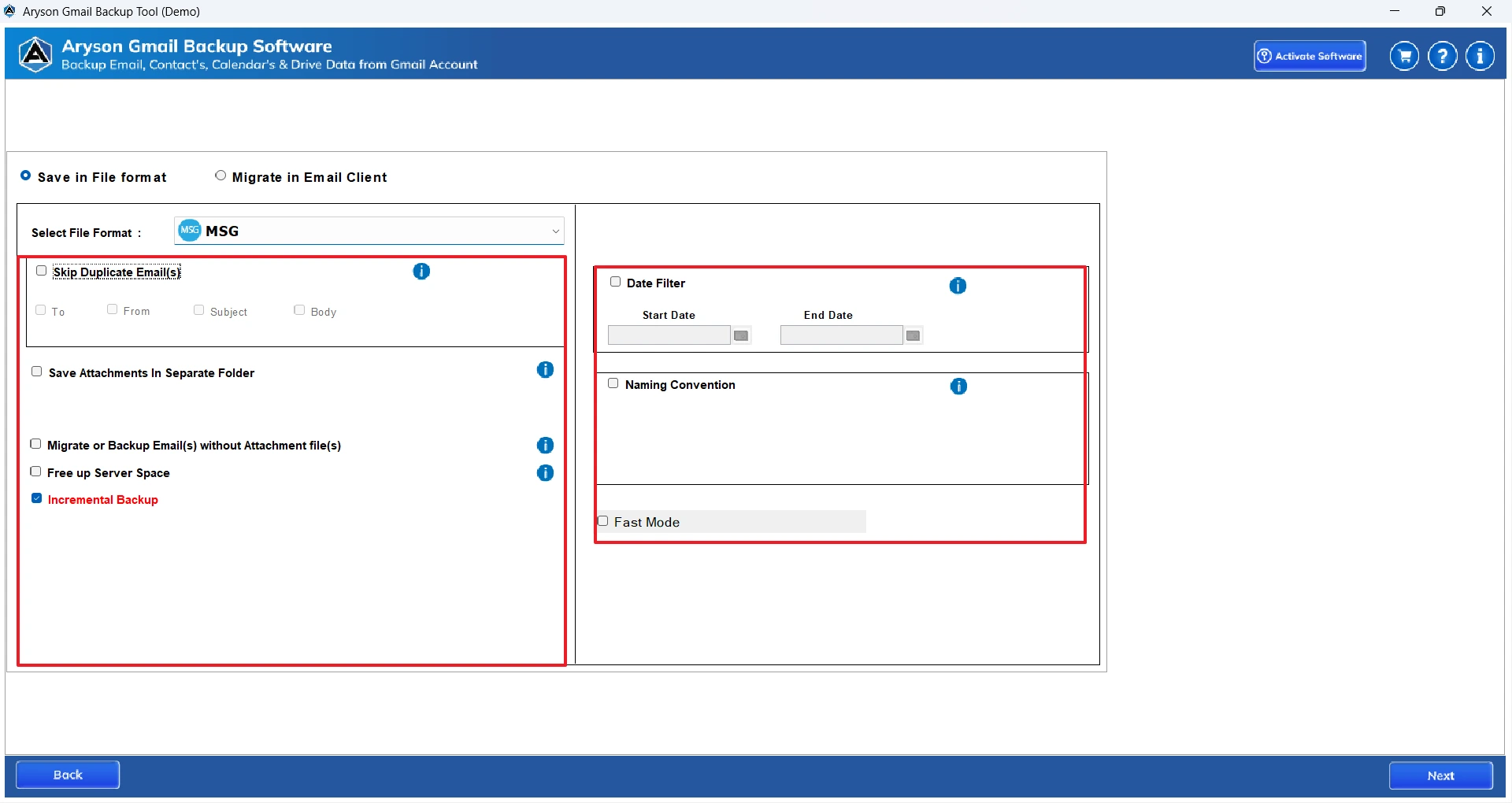
Task: Enable Migrate or Backup without Attachment file(s)
Action: click(x=35, y=444)
